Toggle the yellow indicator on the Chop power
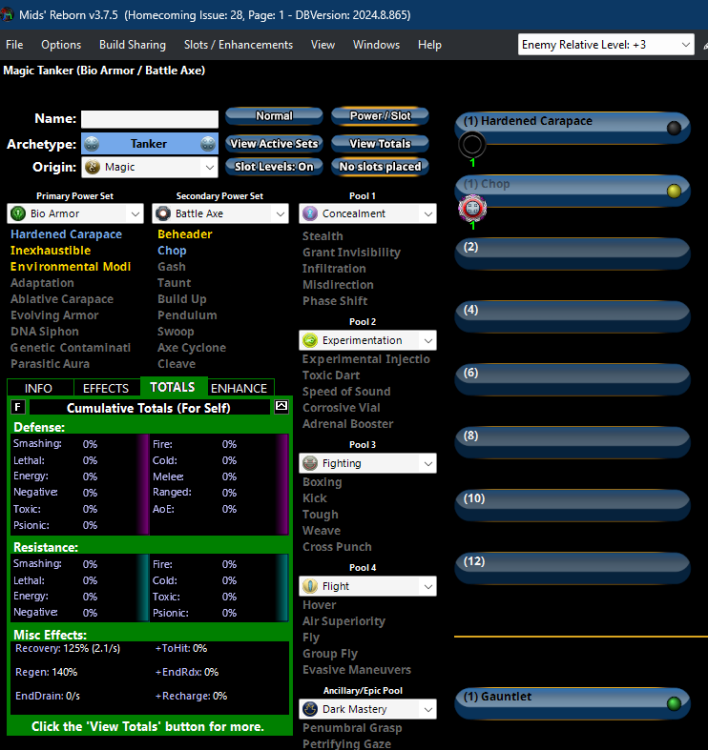 [673, 191]
